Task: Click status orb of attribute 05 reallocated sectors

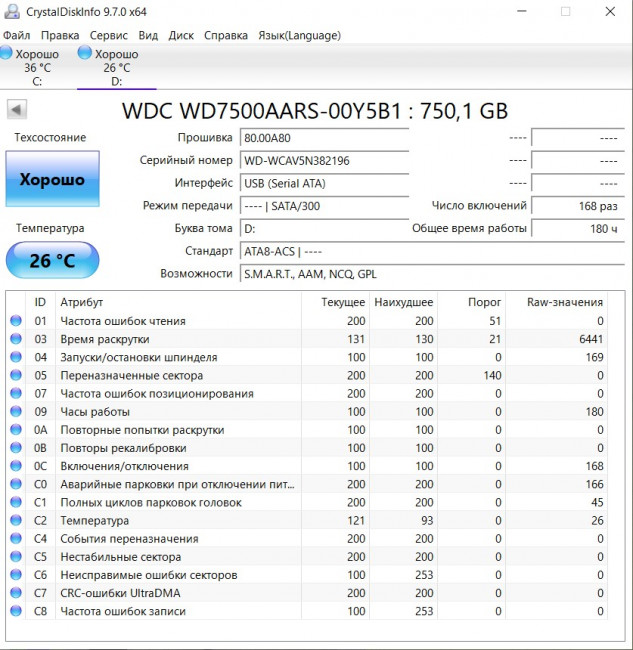Action: (16, 375)
